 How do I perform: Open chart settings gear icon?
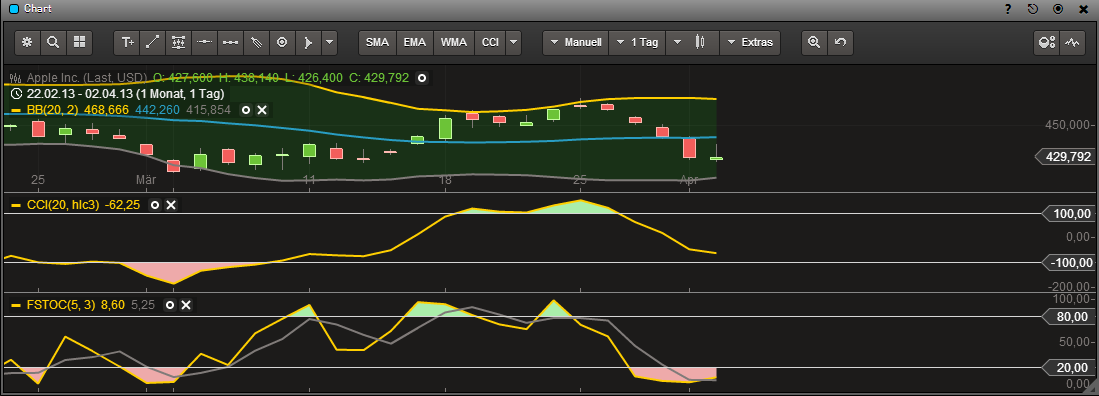point(27,42)
